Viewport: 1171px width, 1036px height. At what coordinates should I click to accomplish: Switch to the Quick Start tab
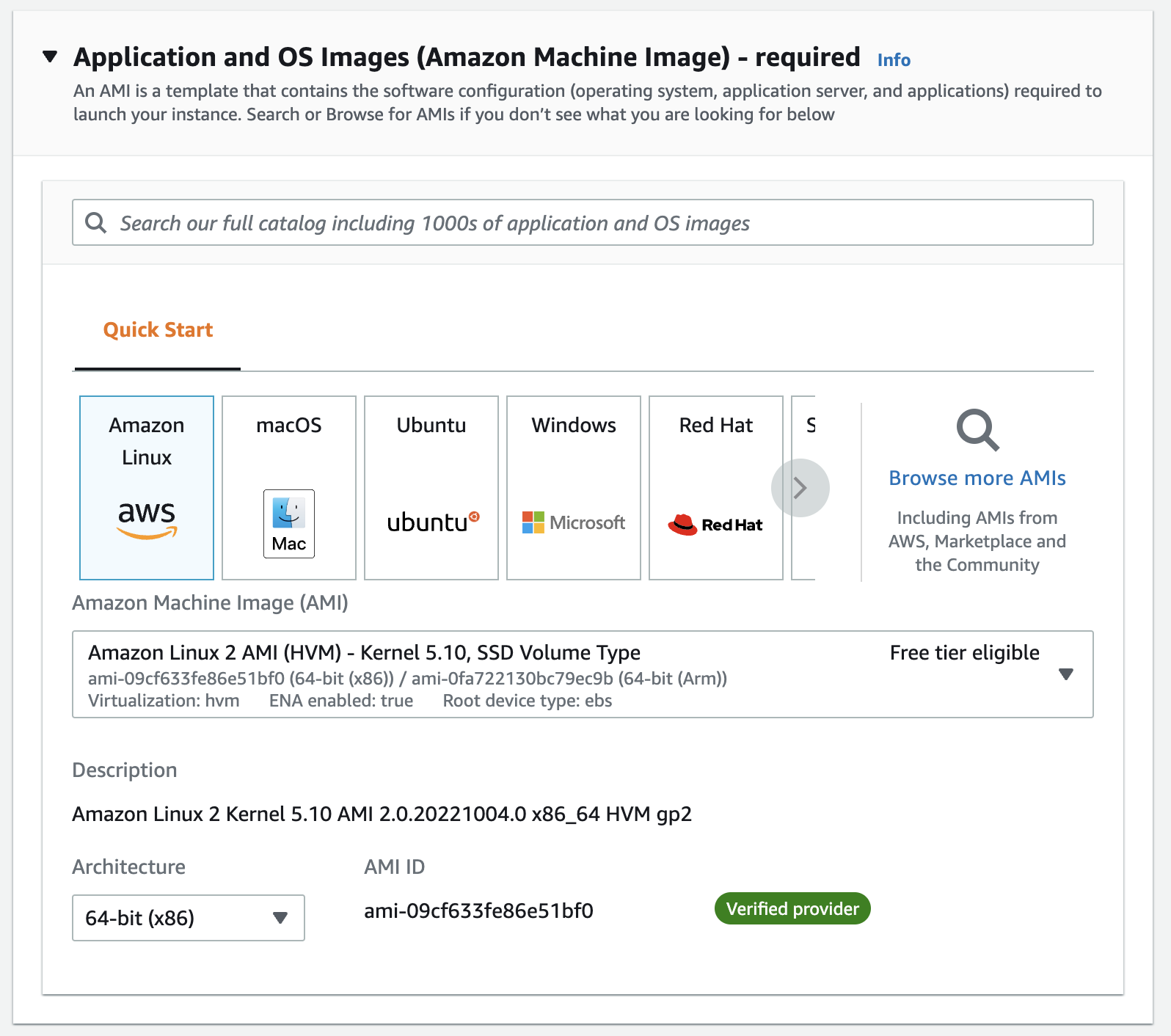click(158, 330)
